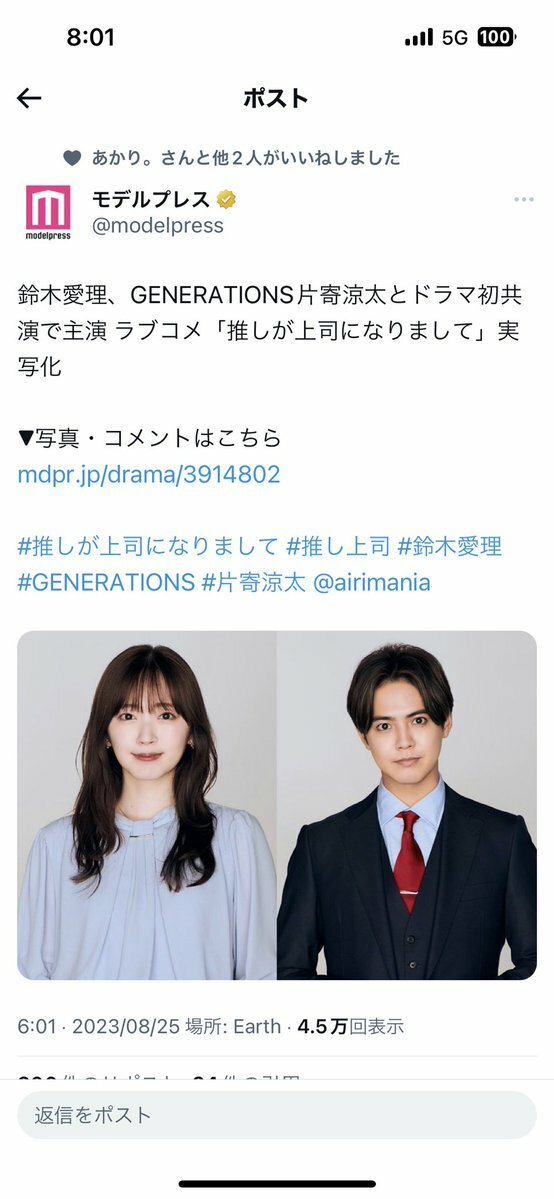Tap the back arrow icon
Image resolution: width=554 pixels, height=1199 pixels.
tap(29, 98)
